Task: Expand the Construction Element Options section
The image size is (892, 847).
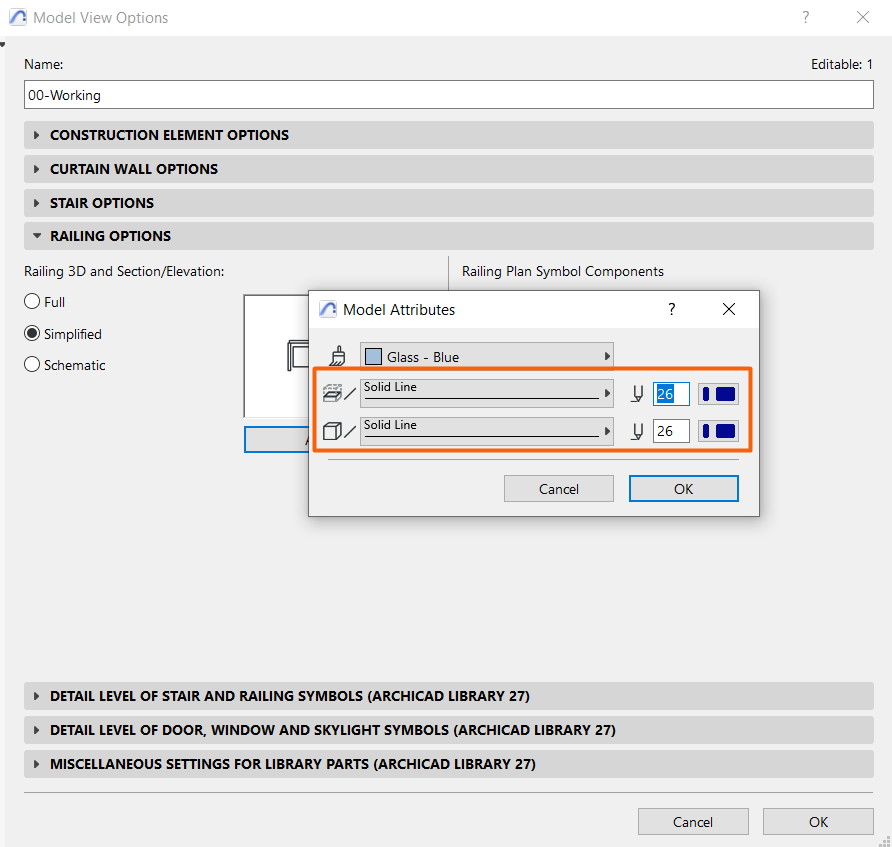Action: pyautogui.click(x=169, y=135)
